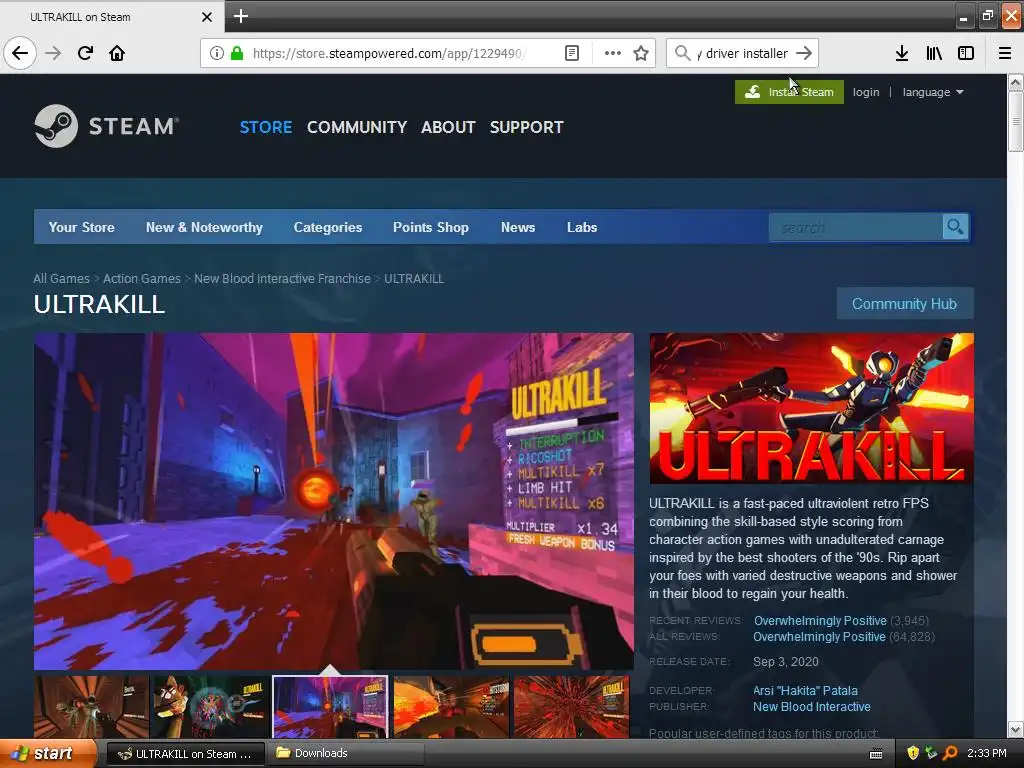Click the browser forward arrow
The image size is (1024, 768).
54,53
